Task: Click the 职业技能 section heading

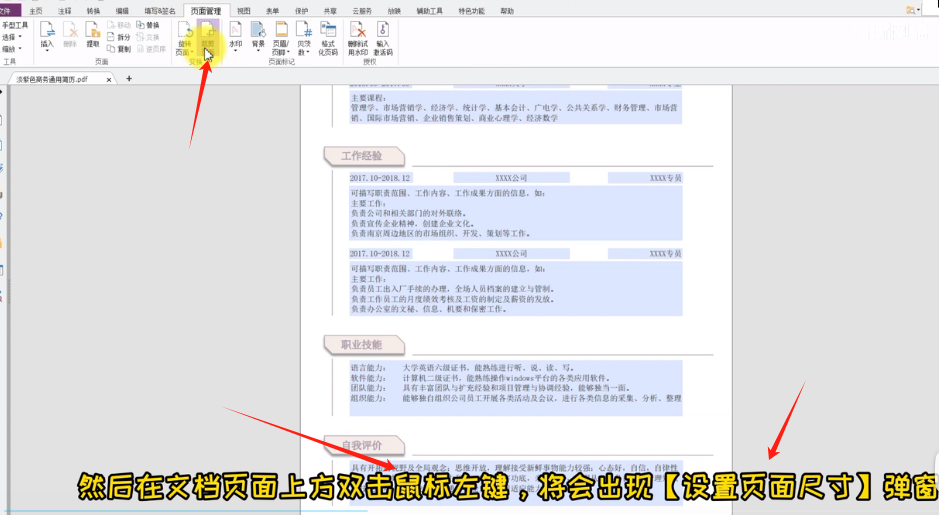Action: tap(364, 344)
